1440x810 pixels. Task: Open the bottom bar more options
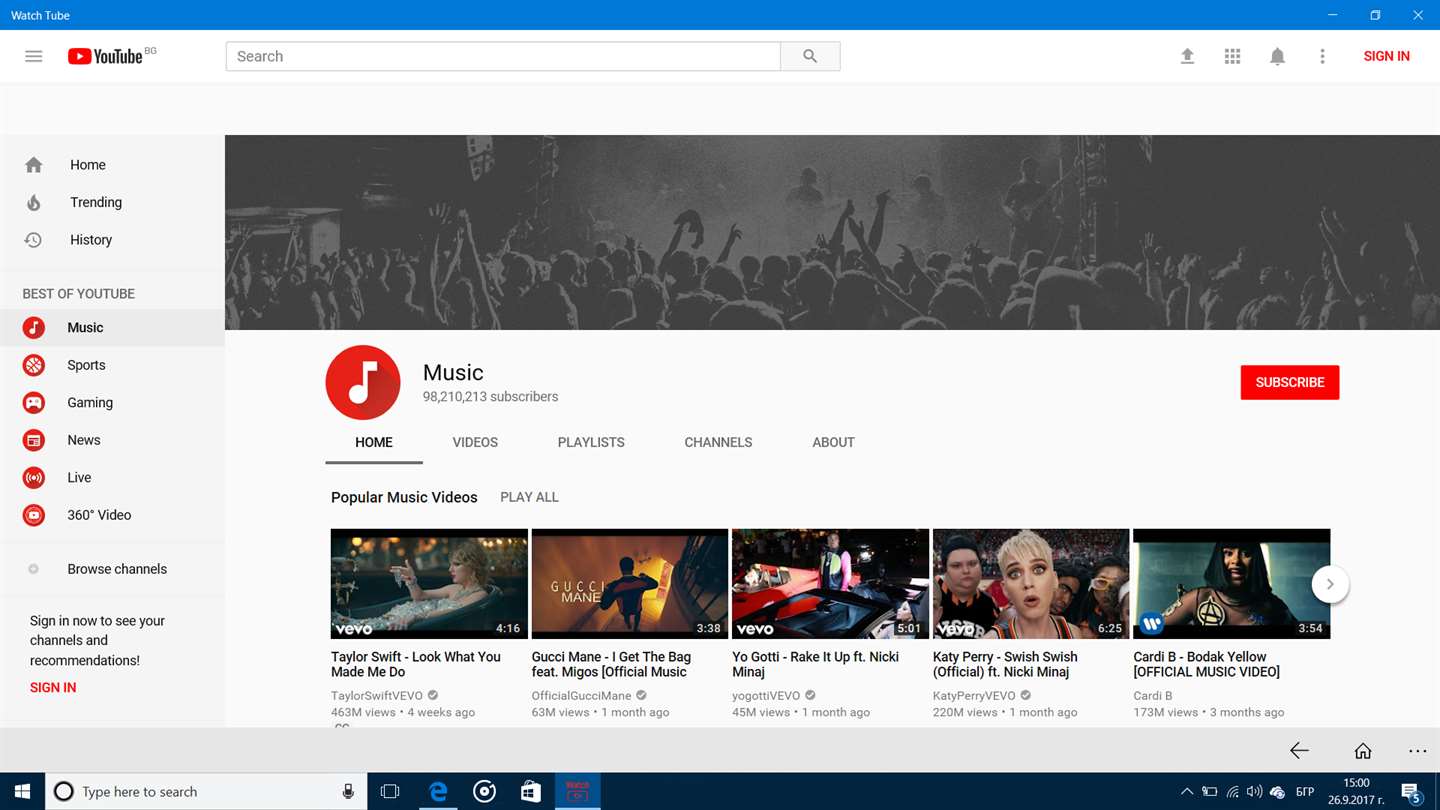[x=1417, y=750]
